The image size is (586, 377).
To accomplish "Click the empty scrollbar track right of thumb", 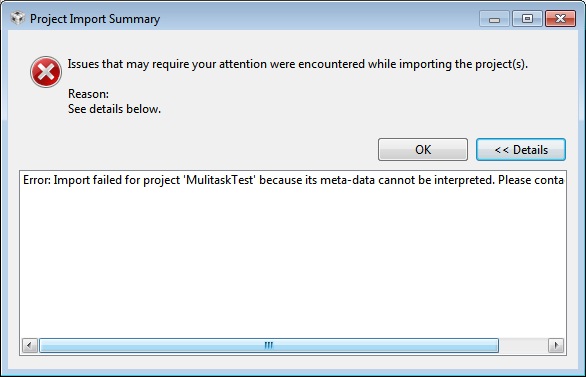I will [x=523, y=345].
